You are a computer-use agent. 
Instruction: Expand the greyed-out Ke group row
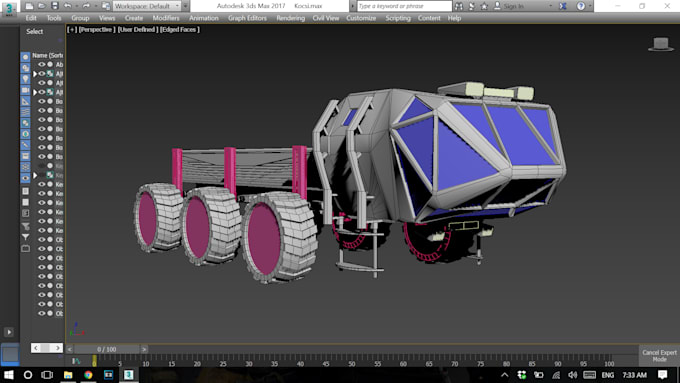pyautogui.click(x=35, y=175)
